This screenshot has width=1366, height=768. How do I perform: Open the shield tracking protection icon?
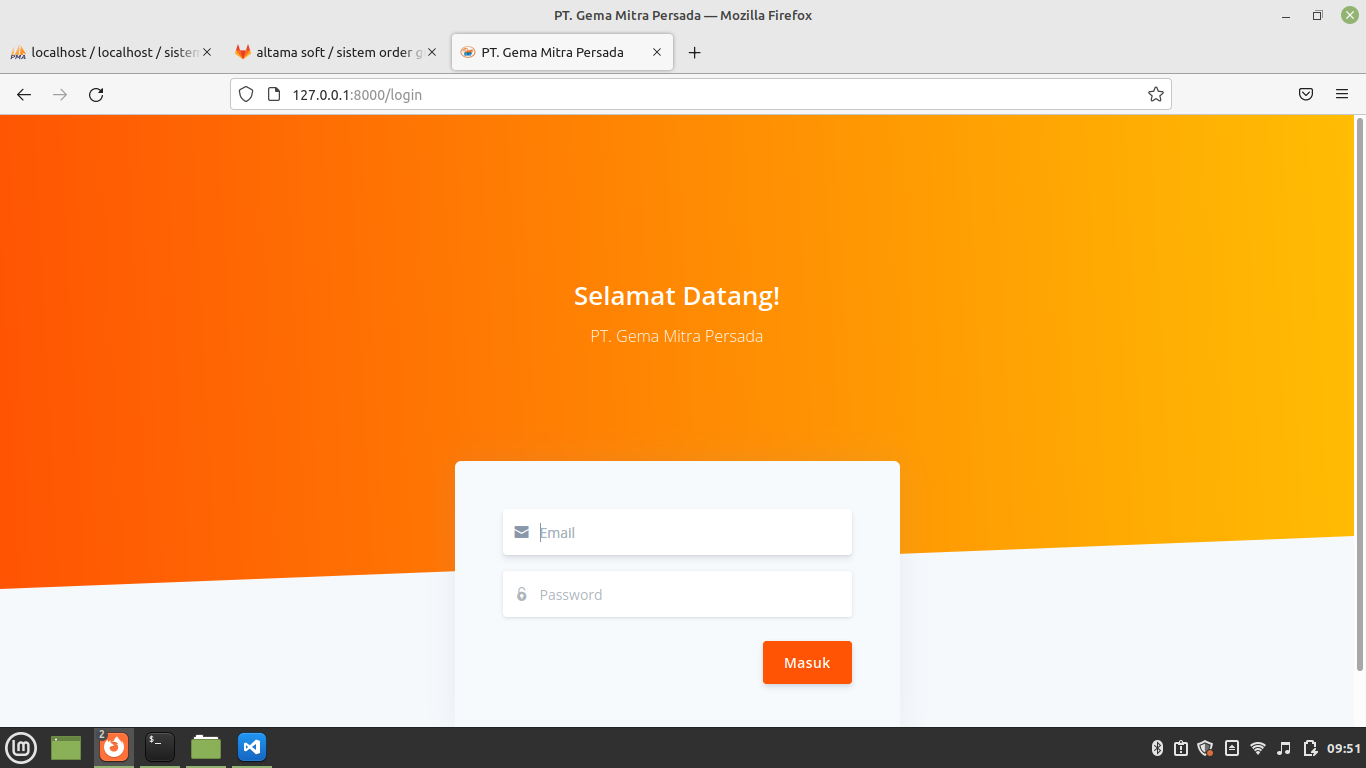[x=246, y=94]
